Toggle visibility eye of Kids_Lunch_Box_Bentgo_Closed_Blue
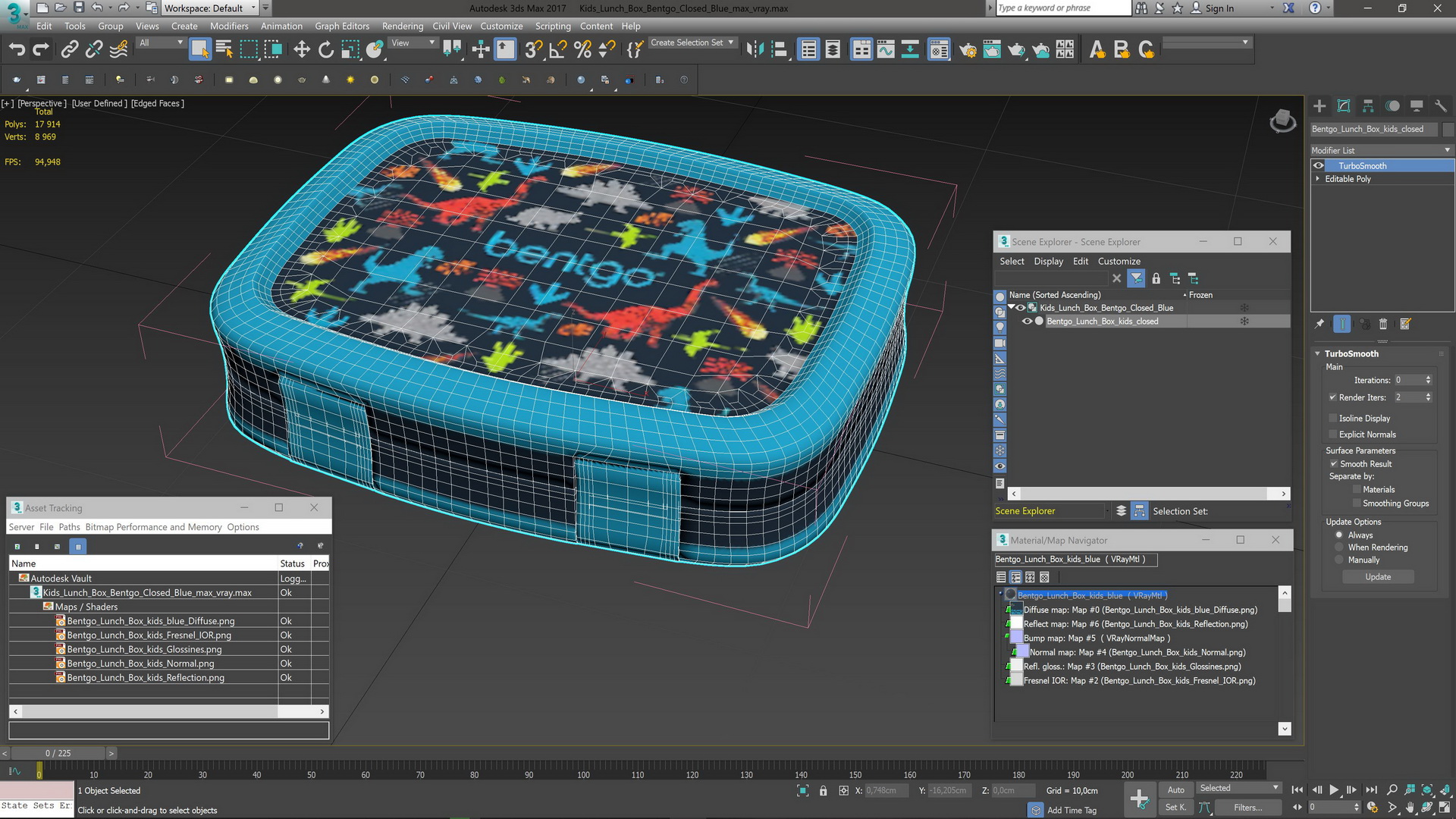Viewport: 1456px width, 819px height. 1021,308
